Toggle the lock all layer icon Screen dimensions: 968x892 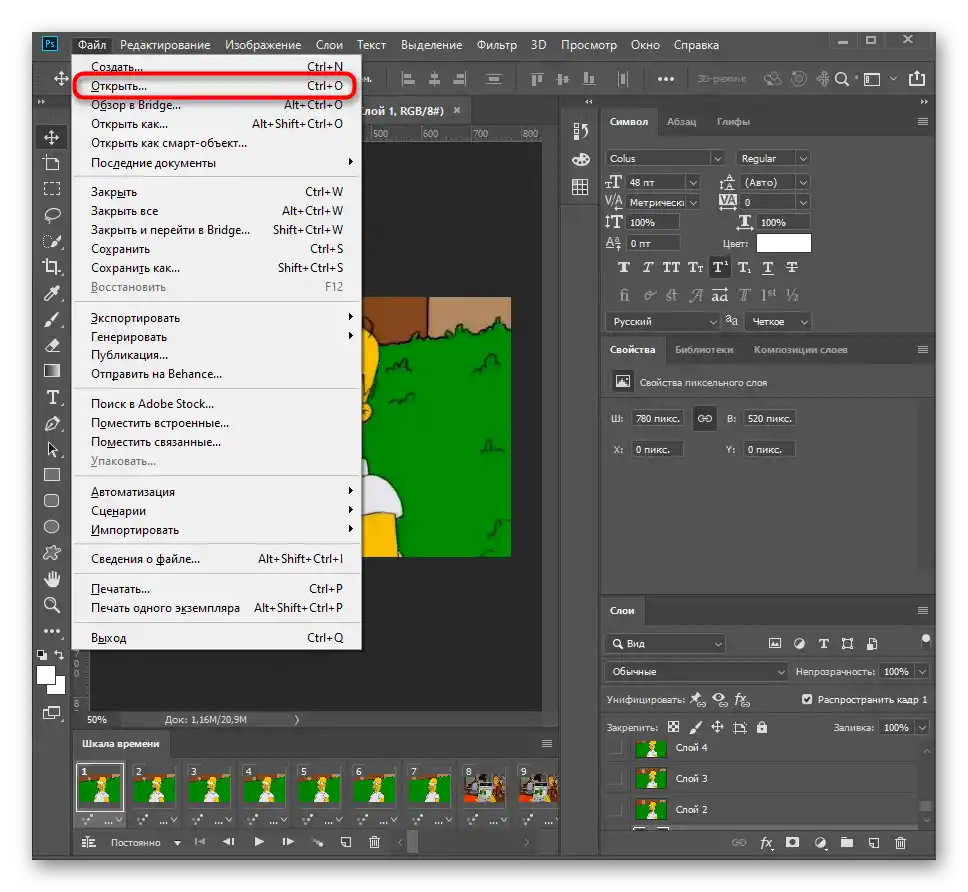(762, 728)
